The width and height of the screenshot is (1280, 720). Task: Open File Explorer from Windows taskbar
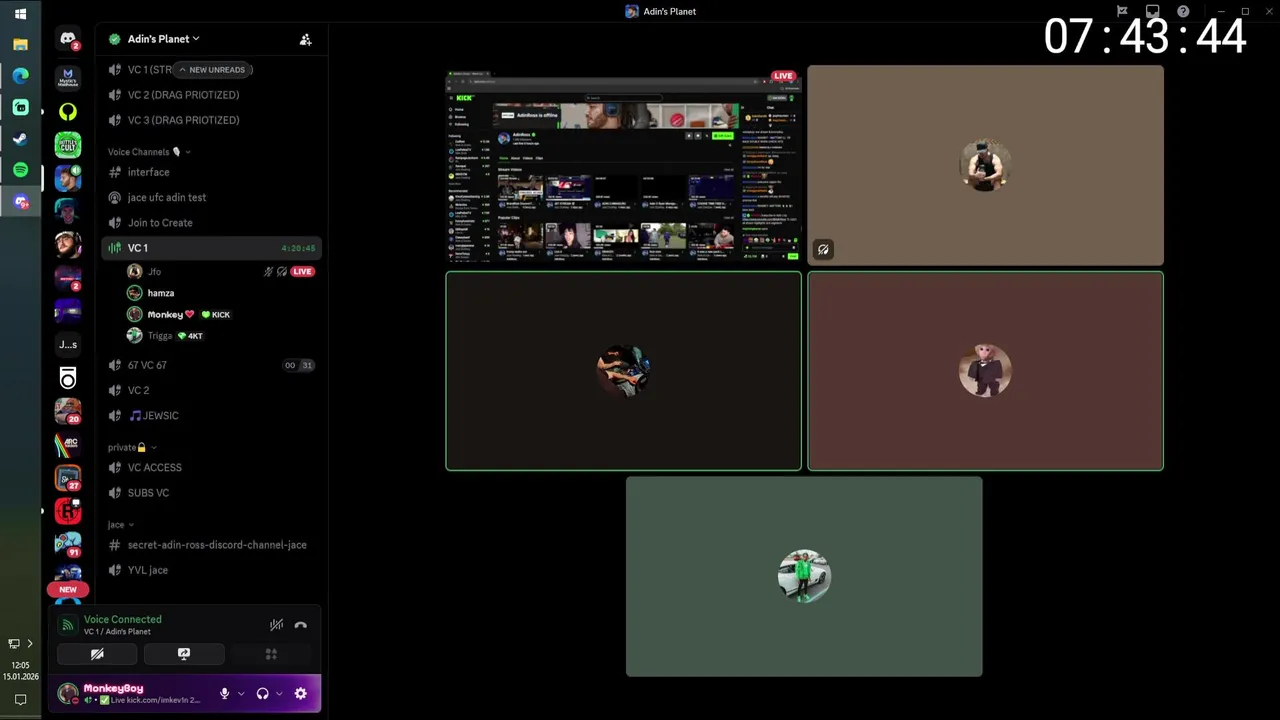(x=20, y=44)
